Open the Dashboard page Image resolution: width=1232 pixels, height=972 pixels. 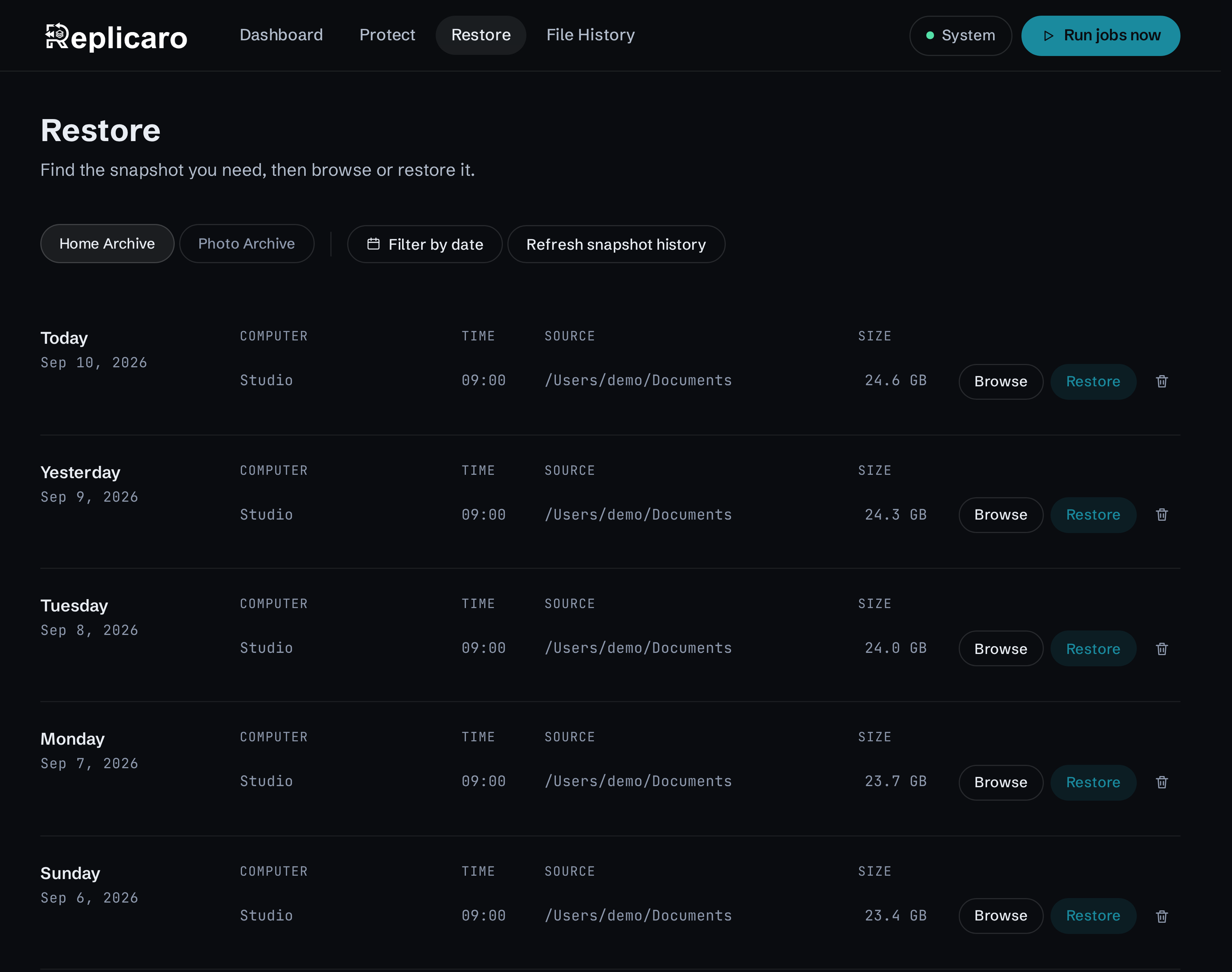click(x=281, y=35)
